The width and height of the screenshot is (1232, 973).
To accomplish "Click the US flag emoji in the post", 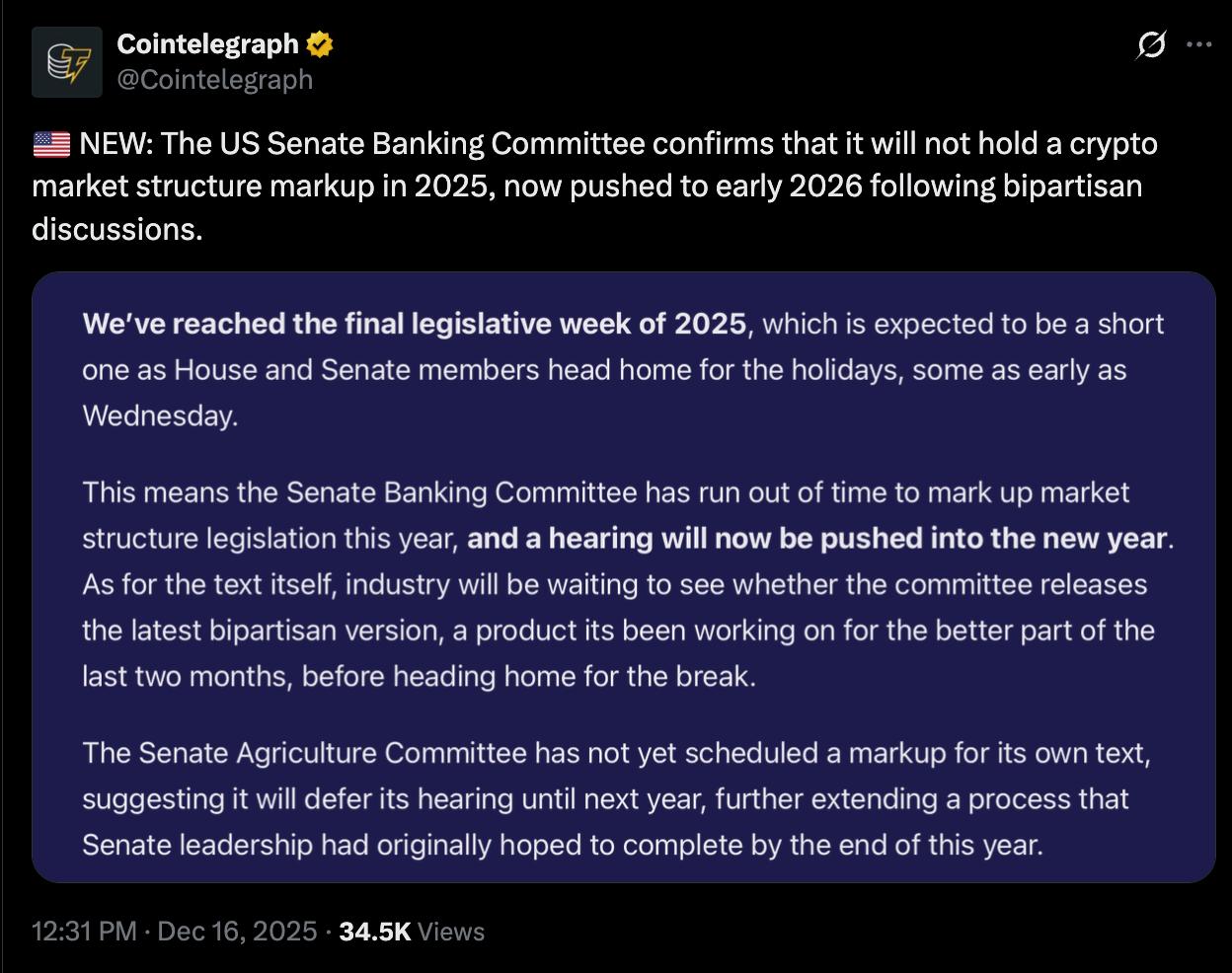I will [51, 144].
